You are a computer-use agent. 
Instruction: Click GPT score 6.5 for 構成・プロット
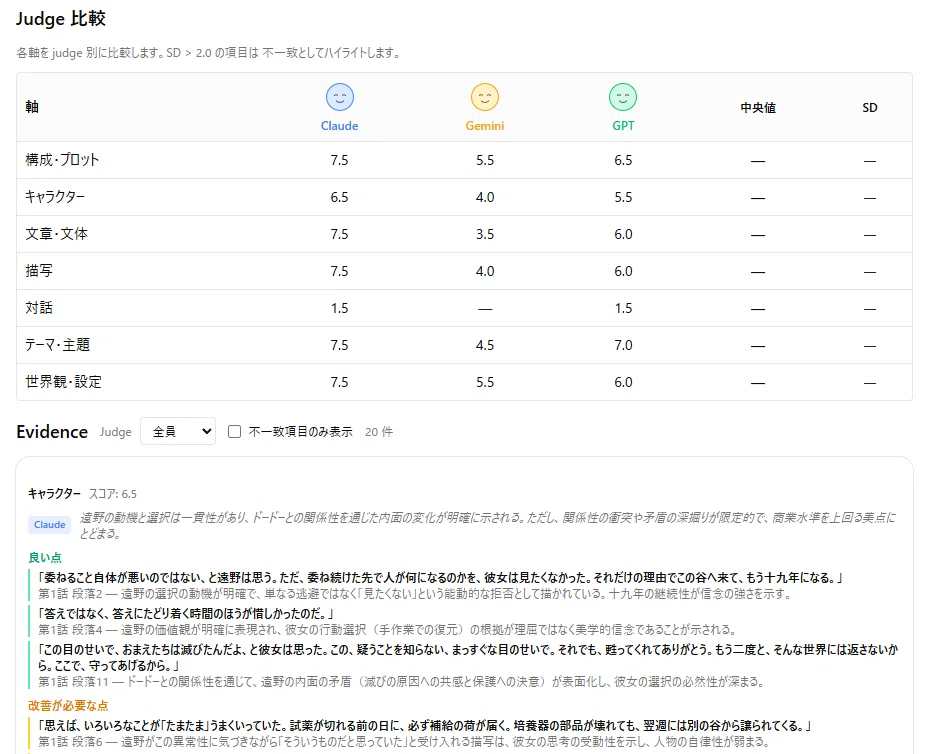623,160
